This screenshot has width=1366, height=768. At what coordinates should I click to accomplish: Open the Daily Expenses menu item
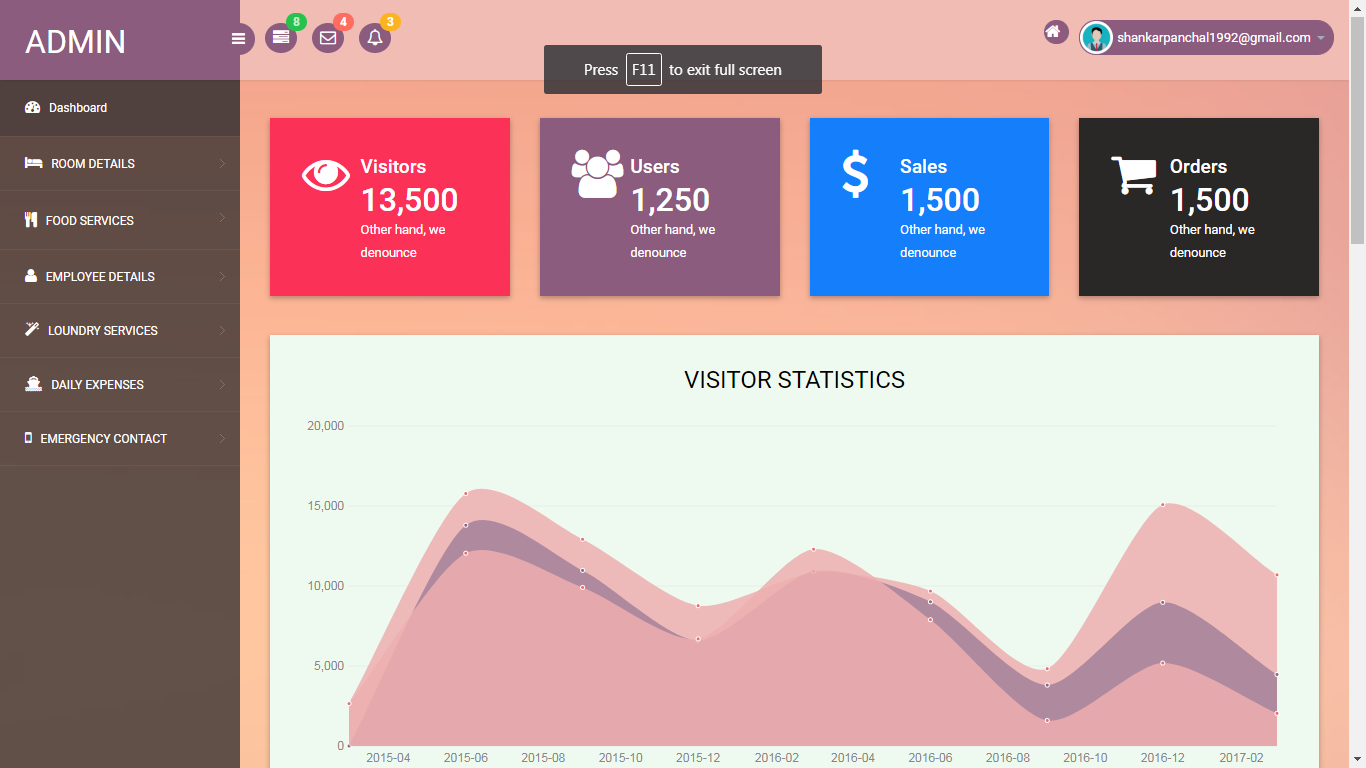coord(120,384)
